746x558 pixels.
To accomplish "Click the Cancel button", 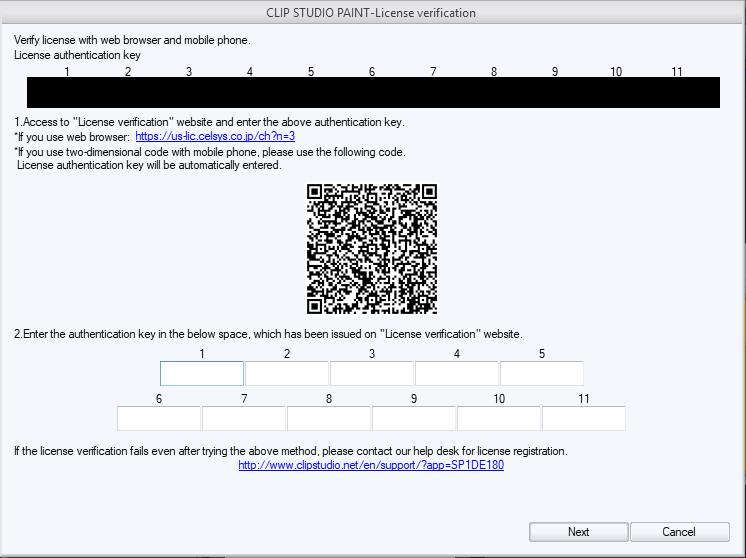I will coord(679,532).
